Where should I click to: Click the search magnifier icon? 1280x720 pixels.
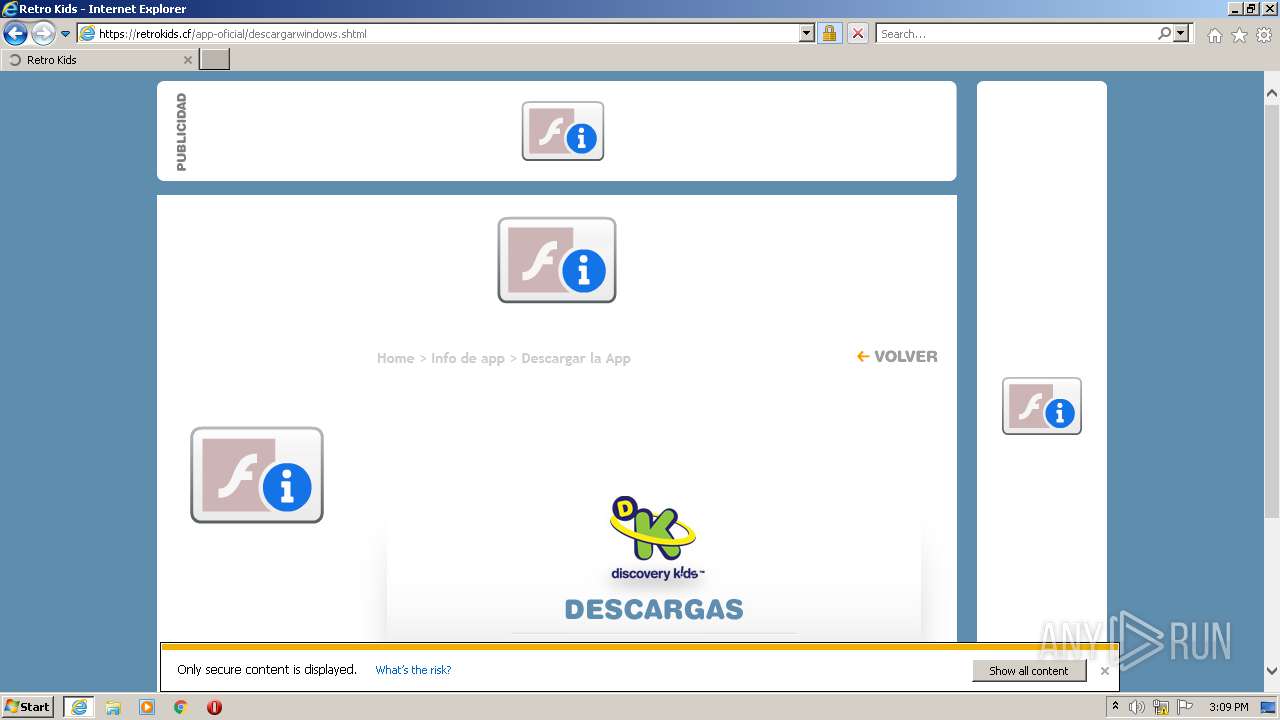1164,34
